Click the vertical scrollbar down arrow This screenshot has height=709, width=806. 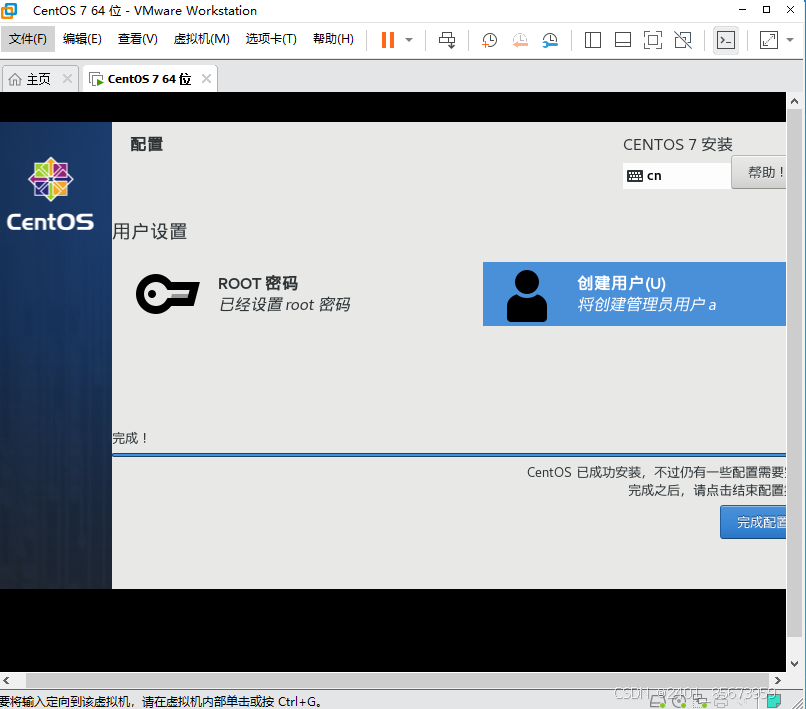(795, 664)
